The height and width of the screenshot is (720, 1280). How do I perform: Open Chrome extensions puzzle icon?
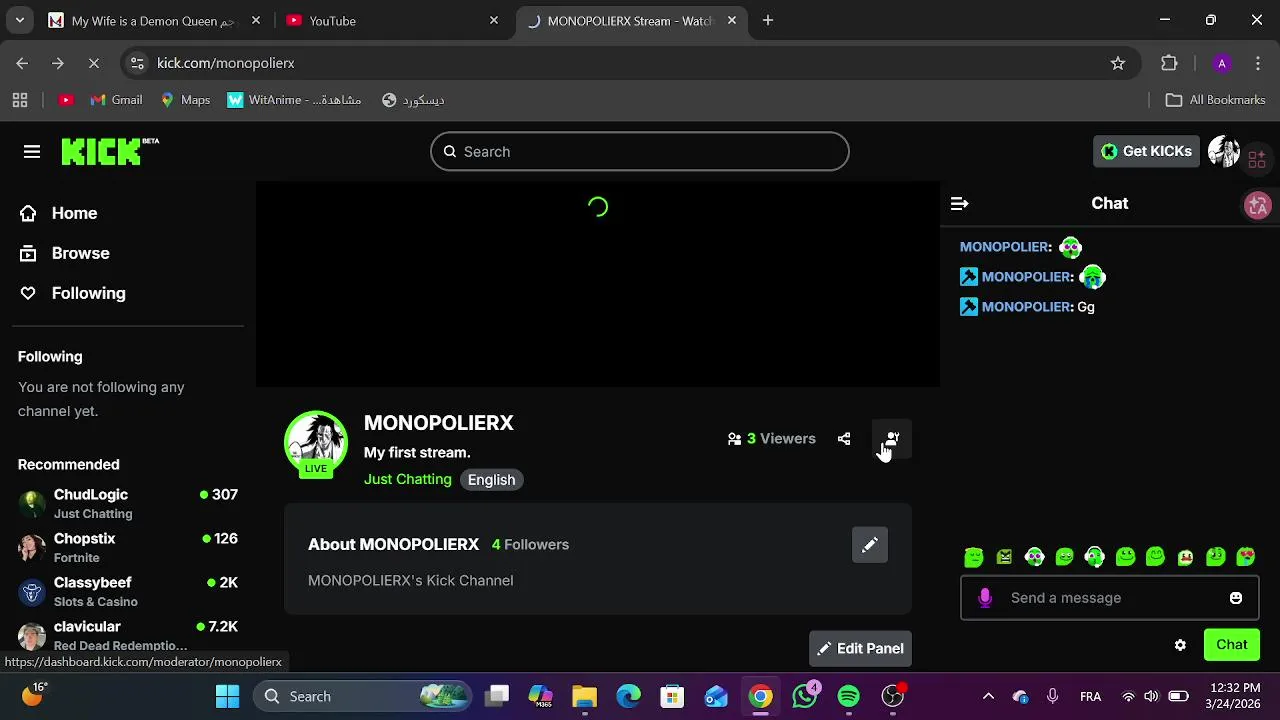coord(1169,63)
